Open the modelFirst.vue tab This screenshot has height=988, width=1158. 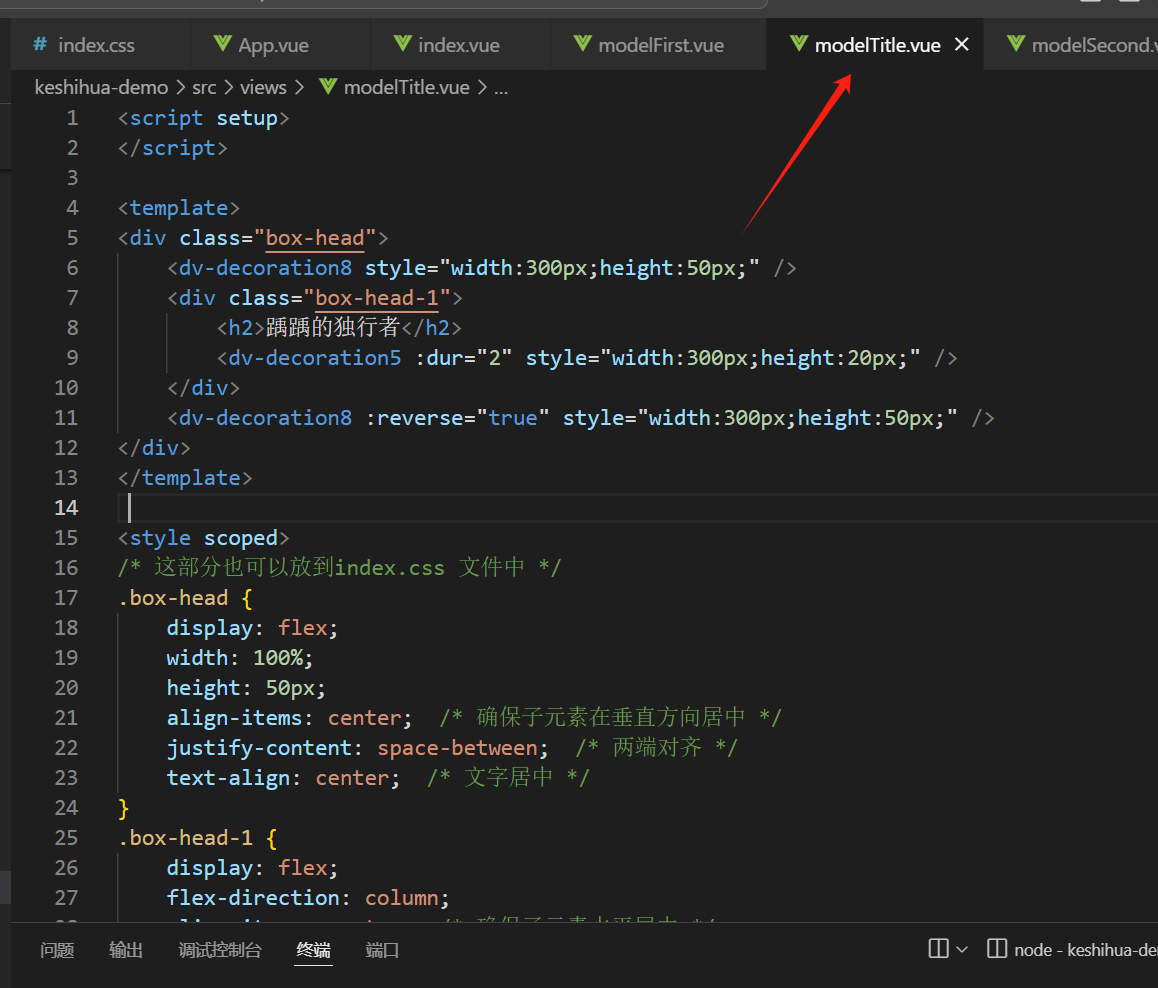659,45
